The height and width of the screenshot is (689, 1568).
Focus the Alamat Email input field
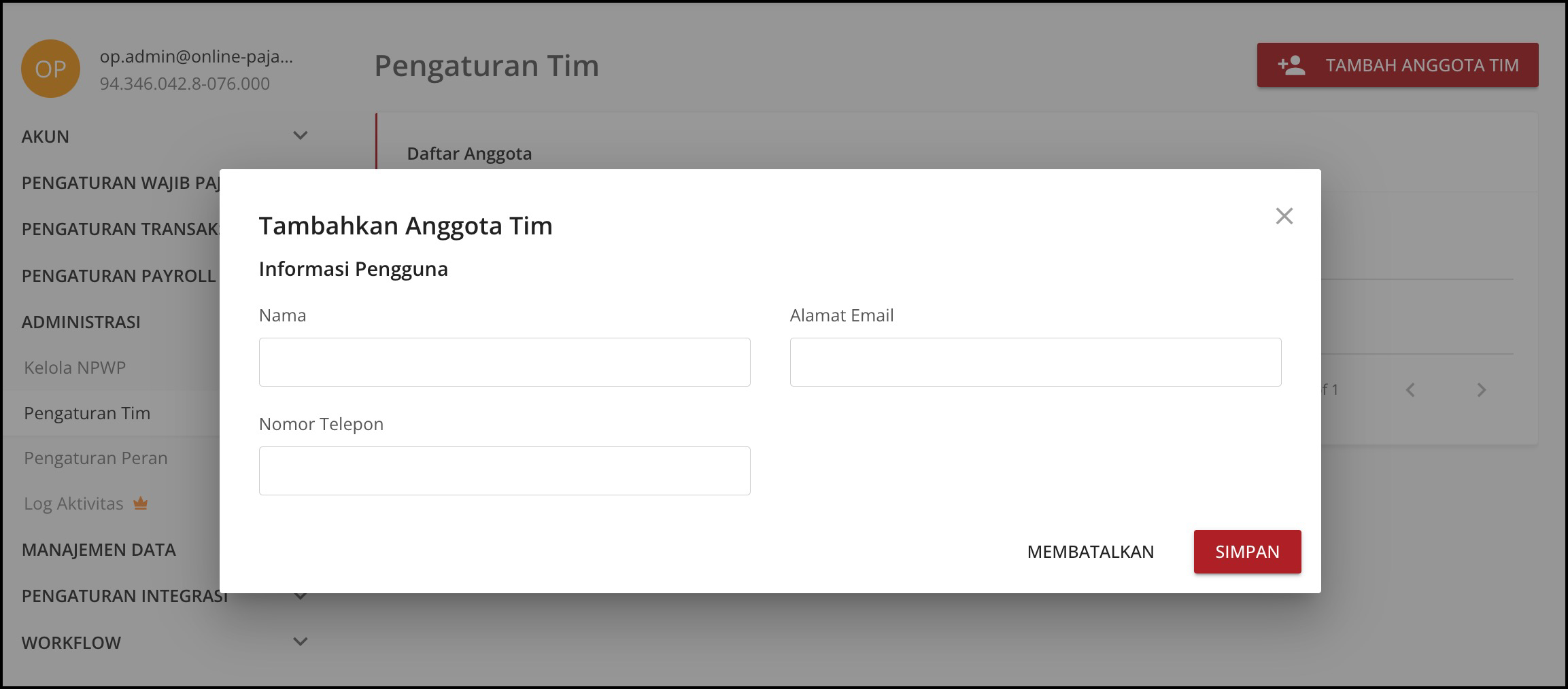coord(1035,362)
